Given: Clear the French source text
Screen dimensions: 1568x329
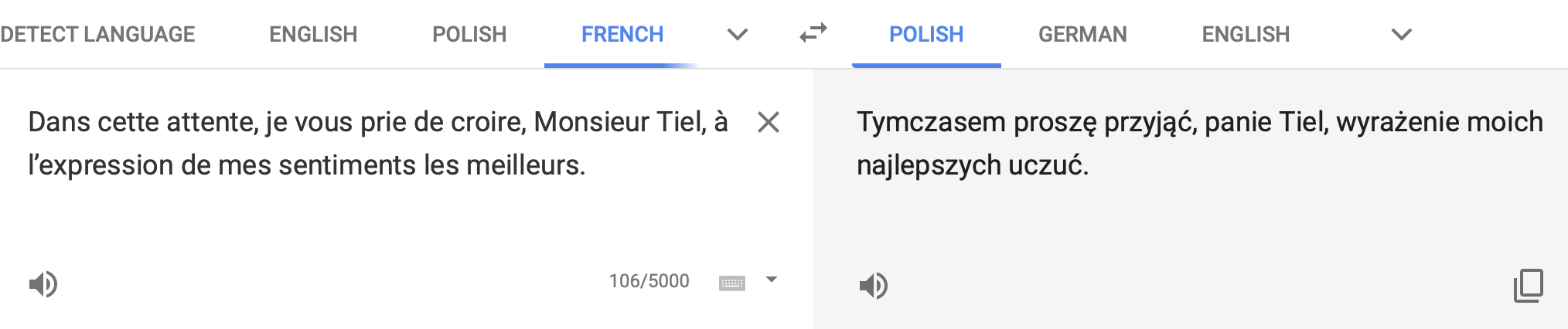Looking at the screenshot, I should coord(768,122).
